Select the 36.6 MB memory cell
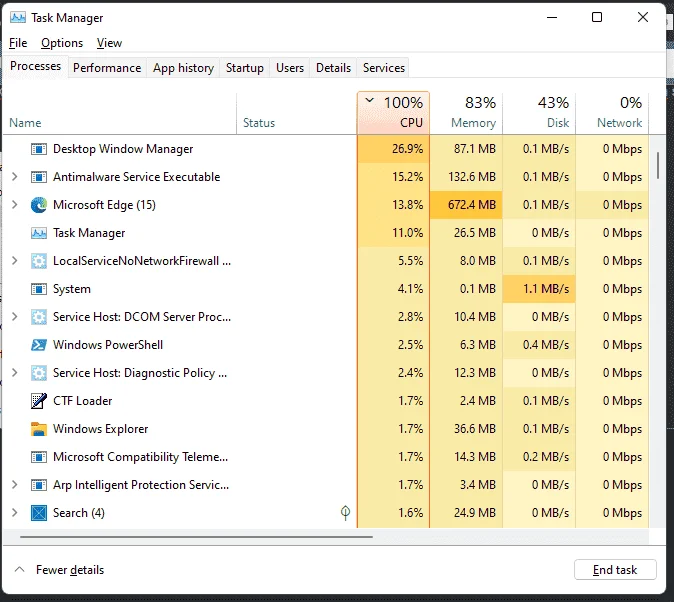The height and width of the screenshot is (602, 674). point(466,429)
